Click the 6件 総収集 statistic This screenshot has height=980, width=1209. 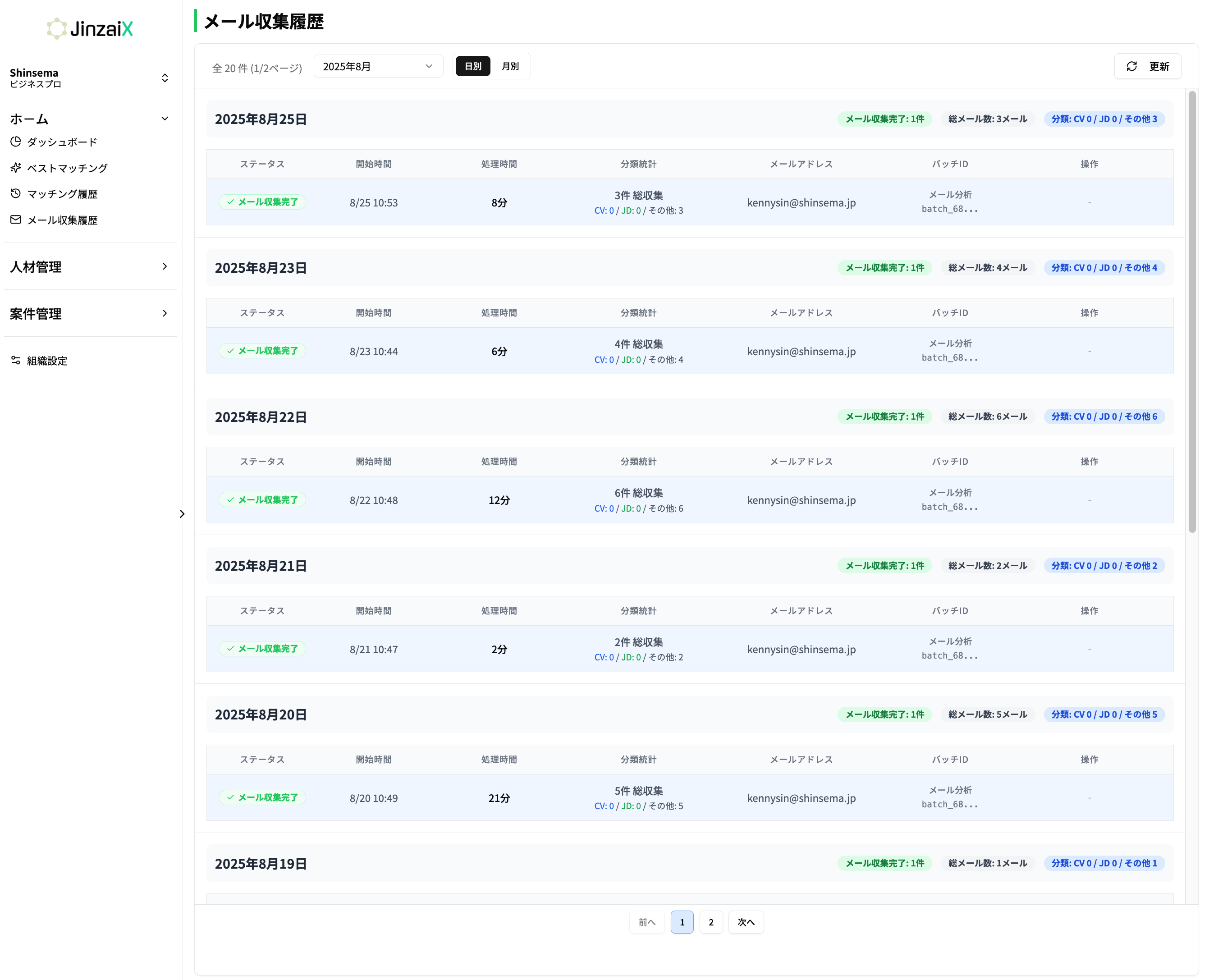638,493
